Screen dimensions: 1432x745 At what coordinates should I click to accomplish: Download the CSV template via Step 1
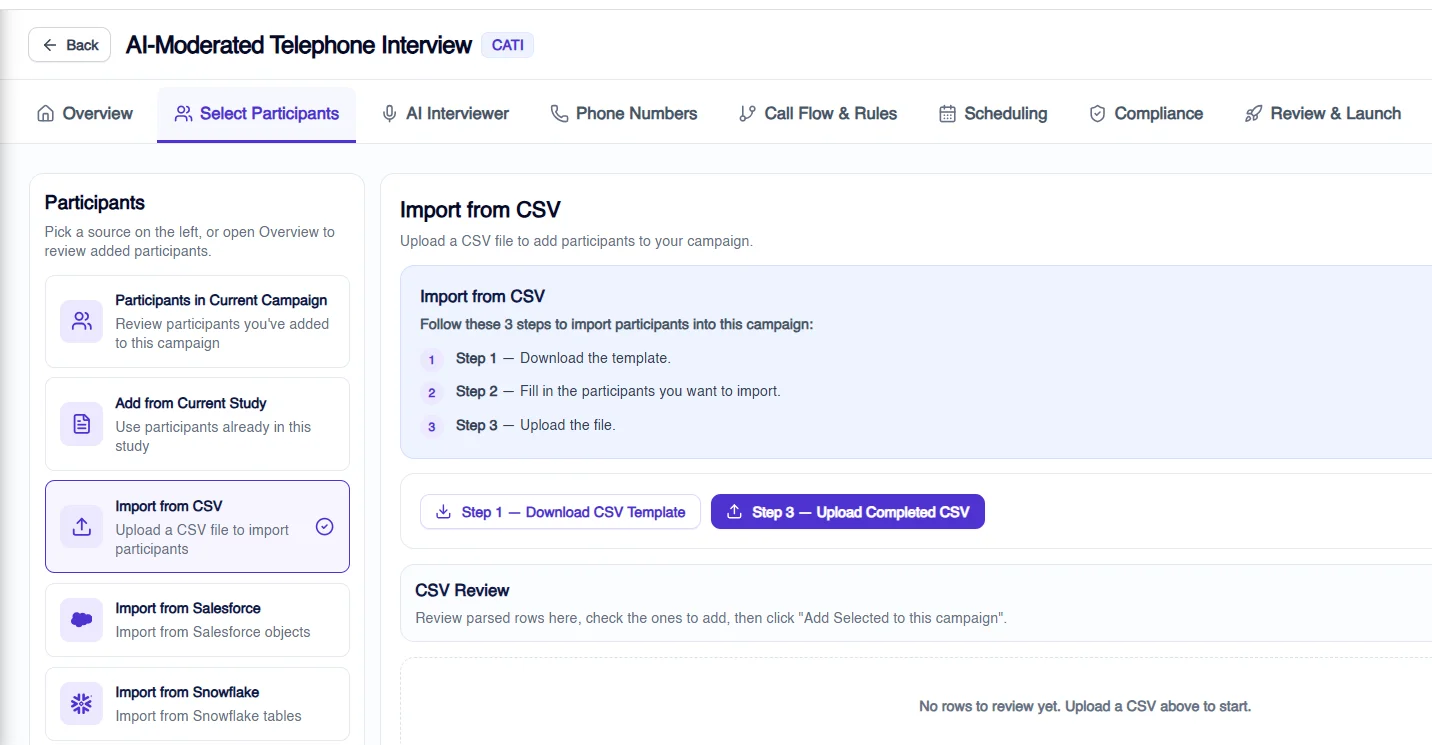click(x=560, y=512)
